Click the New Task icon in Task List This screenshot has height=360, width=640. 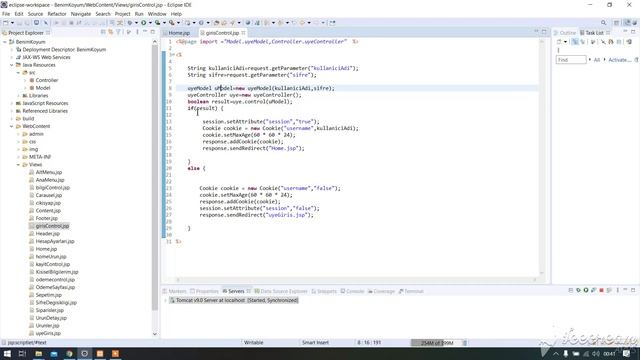[559, 42]
